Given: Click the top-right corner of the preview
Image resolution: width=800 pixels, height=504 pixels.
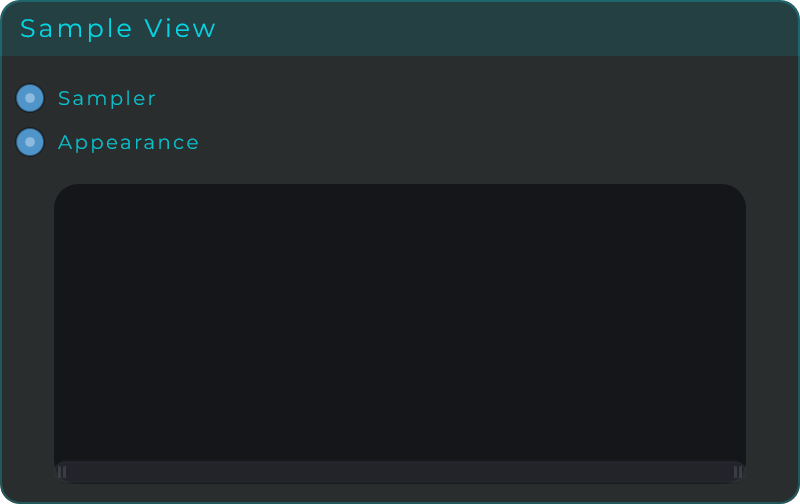Looking at the screenshot, I should [x=736, y=194].
